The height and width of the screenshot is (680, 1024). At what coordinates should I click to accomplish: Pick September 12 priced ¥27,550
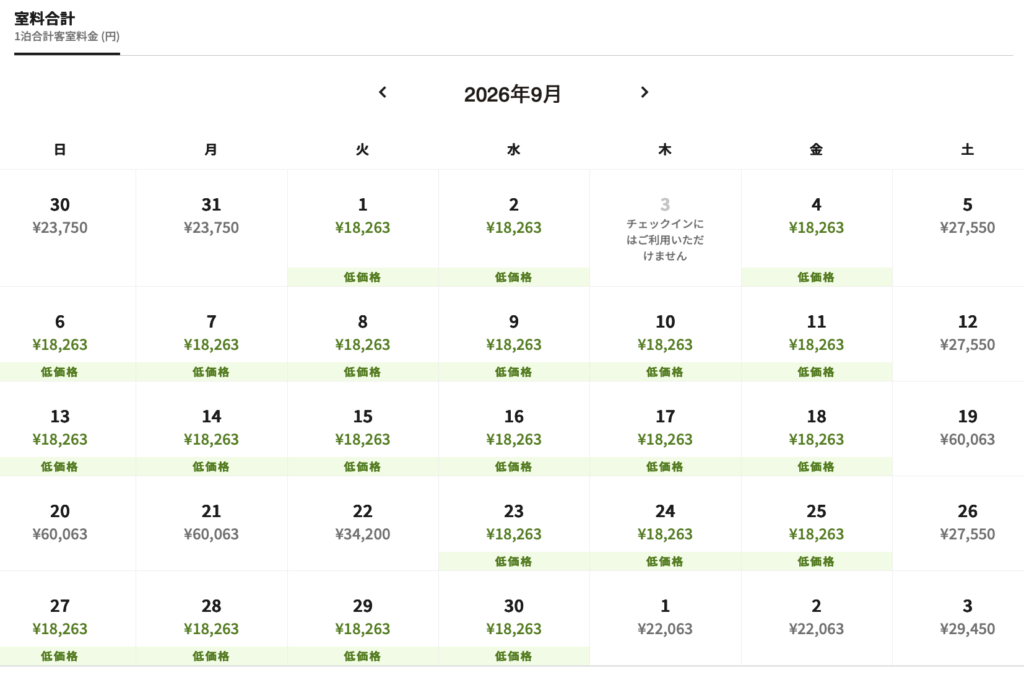[967, 333]
